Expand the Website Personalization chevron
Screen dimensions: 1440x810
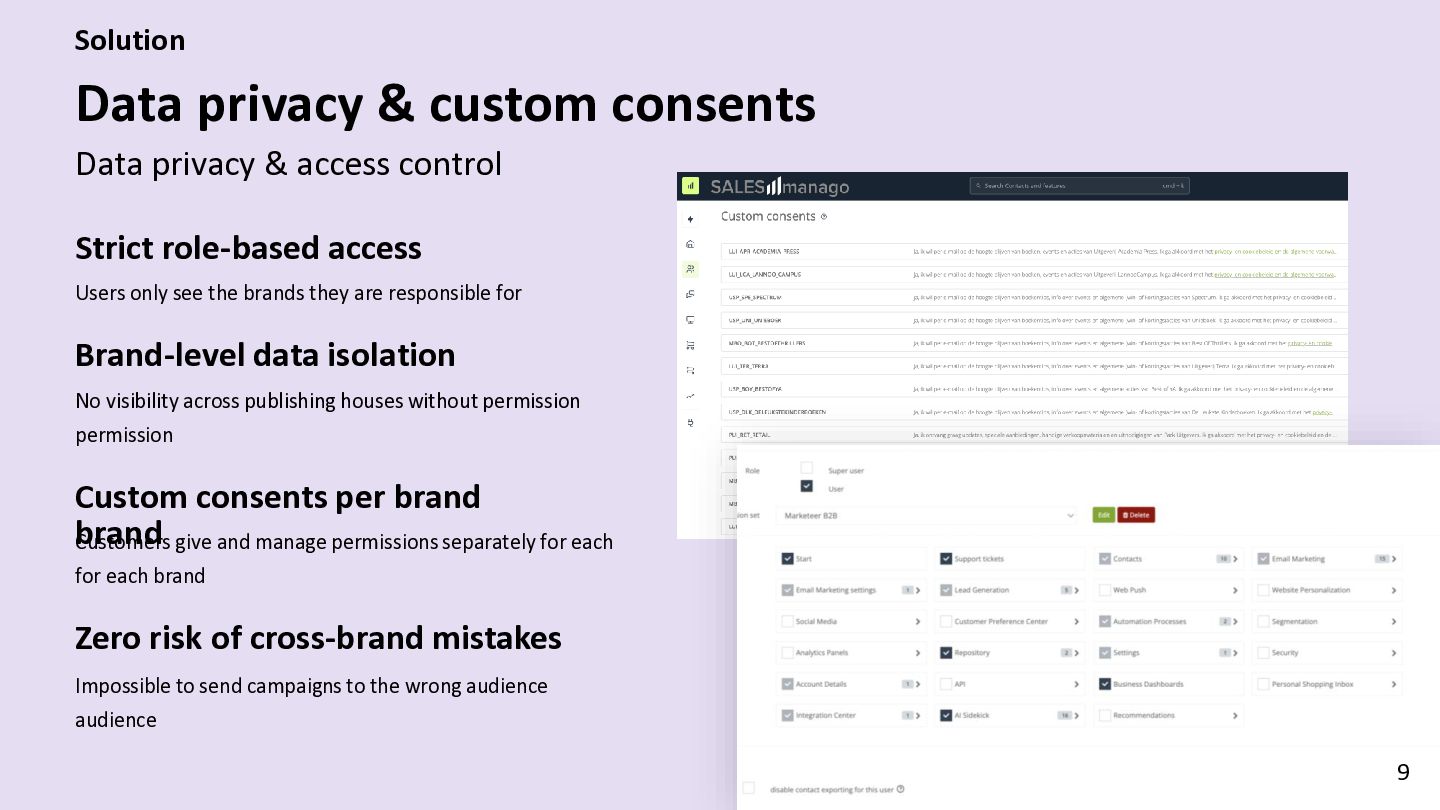(1394, 590)
